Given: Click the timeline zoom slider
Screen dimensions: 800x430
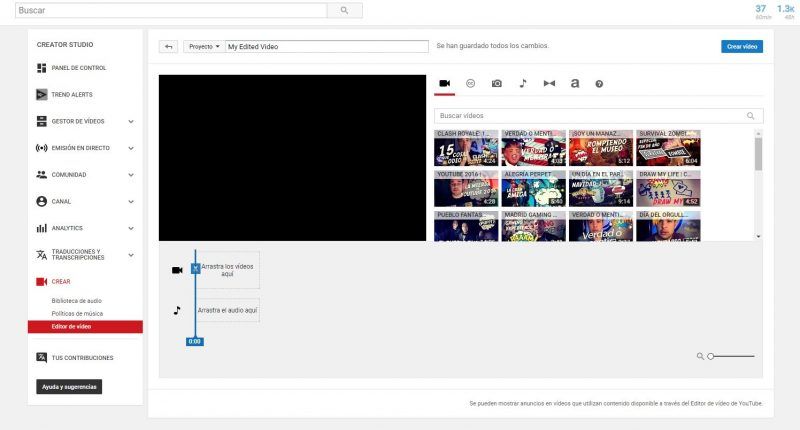Looking at the screenshot, I should coord(731,356).
